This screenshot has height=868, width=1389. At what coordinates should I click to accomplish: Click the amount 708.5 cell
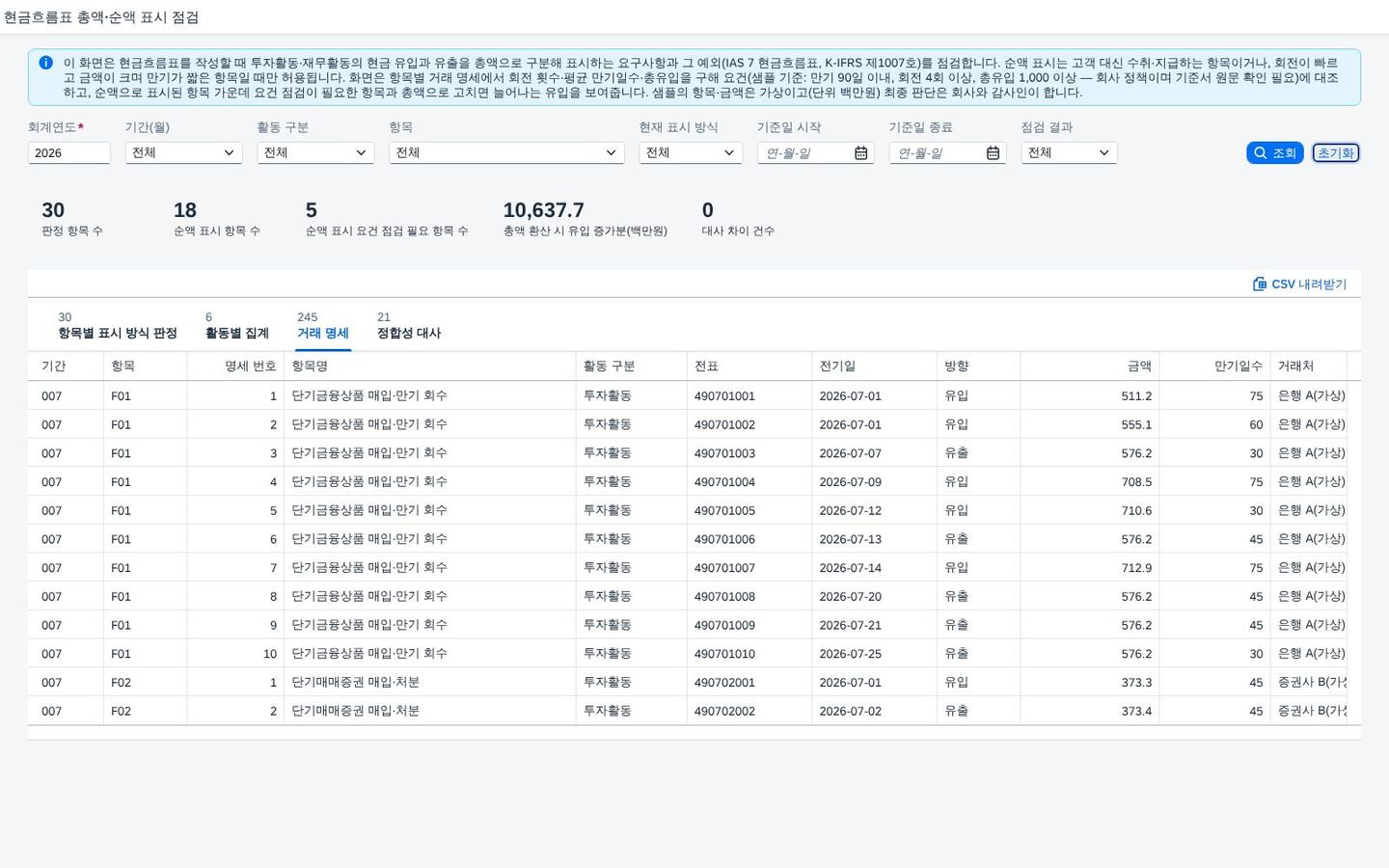pos(1090,482)
